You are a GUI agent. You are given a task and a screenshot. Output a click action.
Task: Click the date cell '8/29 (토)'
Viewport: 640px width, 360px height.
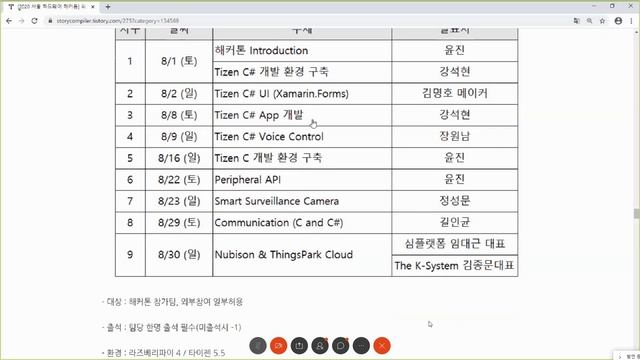(x=179, y=222)
